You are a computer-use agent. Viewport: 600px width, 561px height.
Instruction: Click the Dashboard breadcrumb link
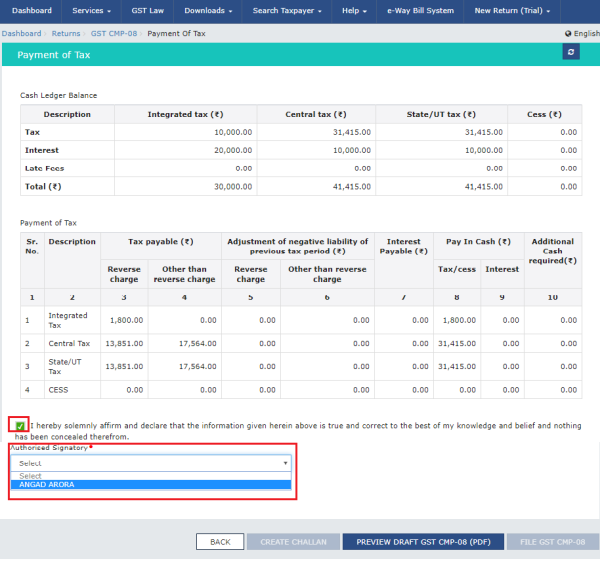click(21, 34)
